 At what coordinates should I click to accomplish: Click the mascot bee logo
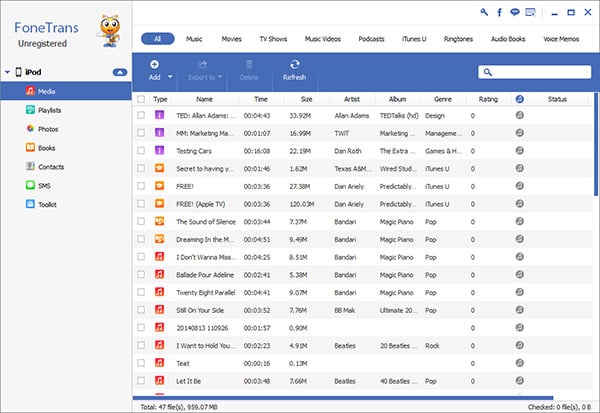tap(109, 31)
